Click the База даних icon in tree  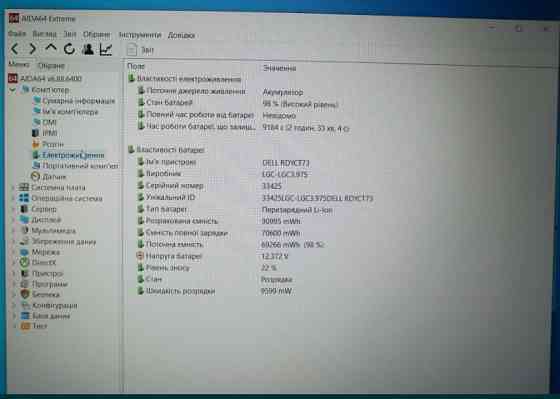(25, 316)
